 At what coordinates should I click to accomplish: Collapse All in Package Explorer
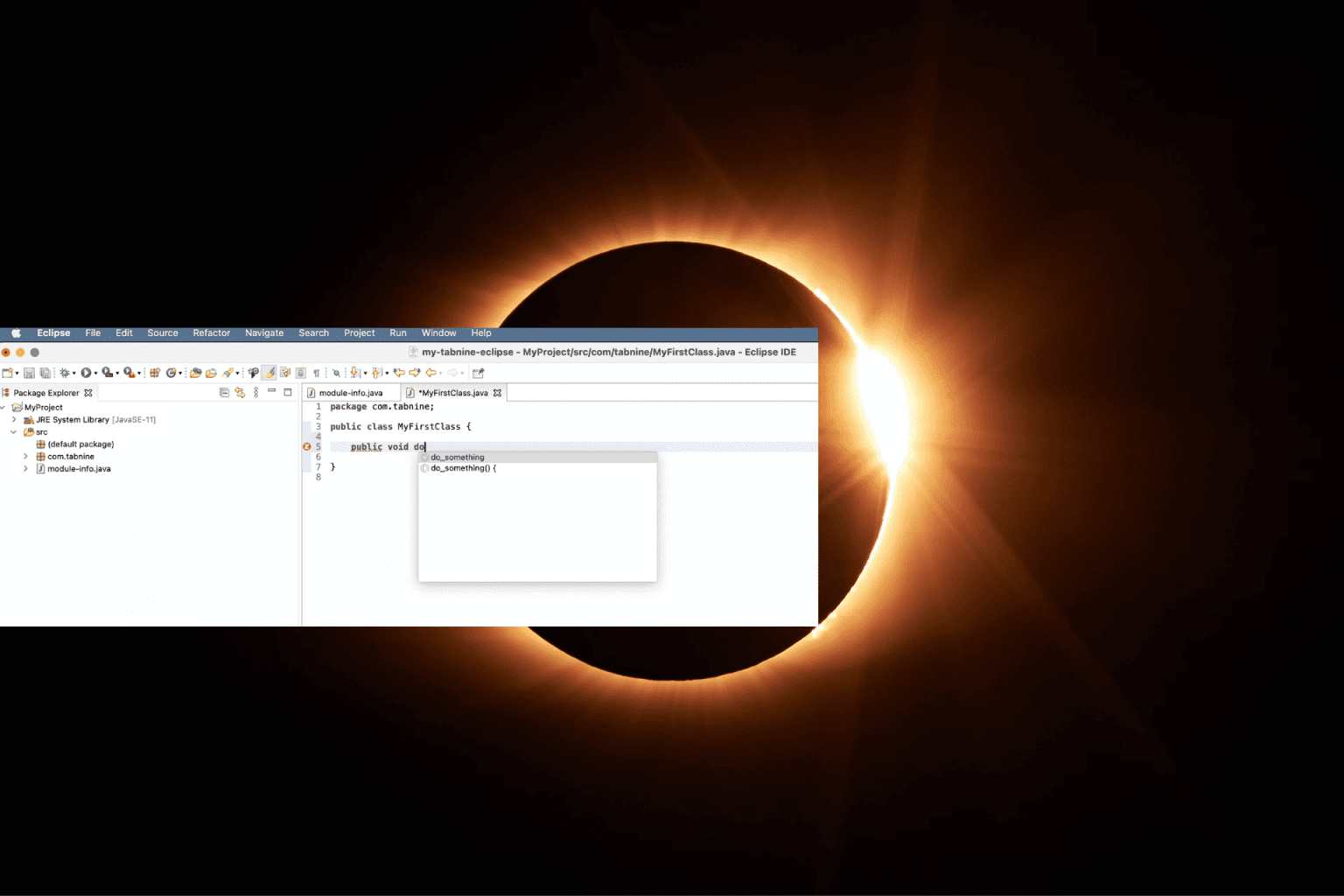tap(223, 392)
